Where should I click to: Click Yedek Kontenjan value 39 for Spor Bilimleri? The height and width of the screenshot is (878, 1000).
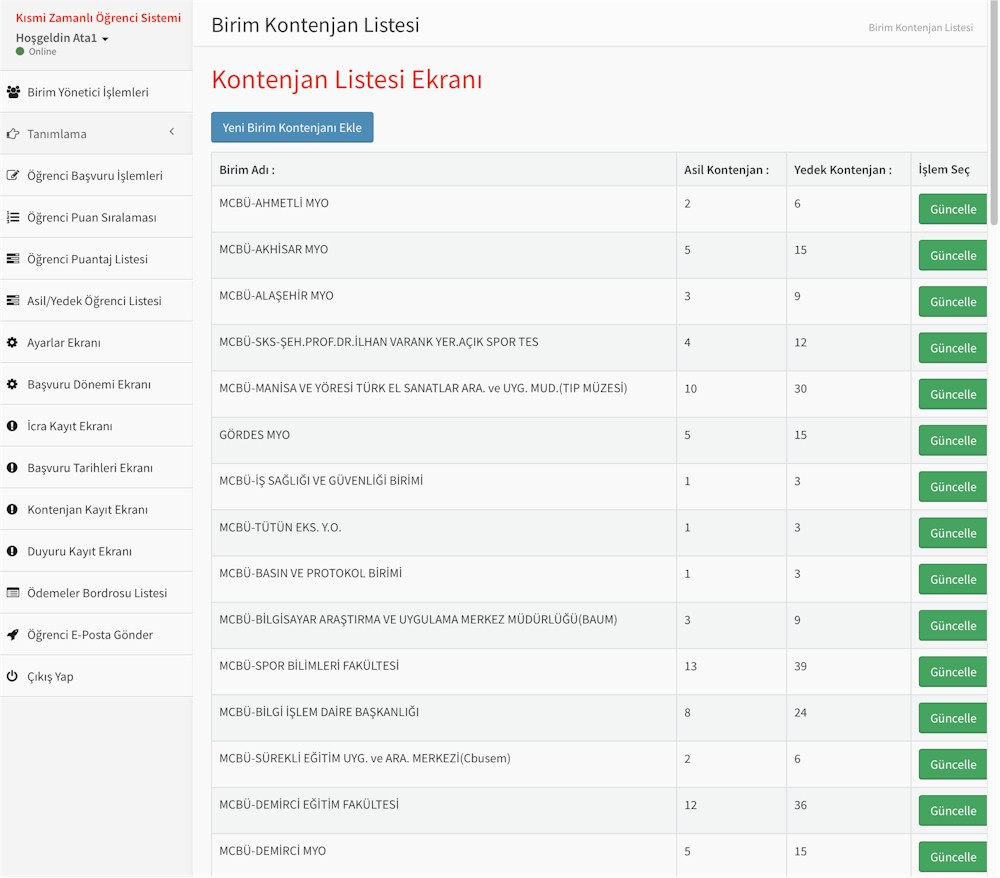[800, 666]
